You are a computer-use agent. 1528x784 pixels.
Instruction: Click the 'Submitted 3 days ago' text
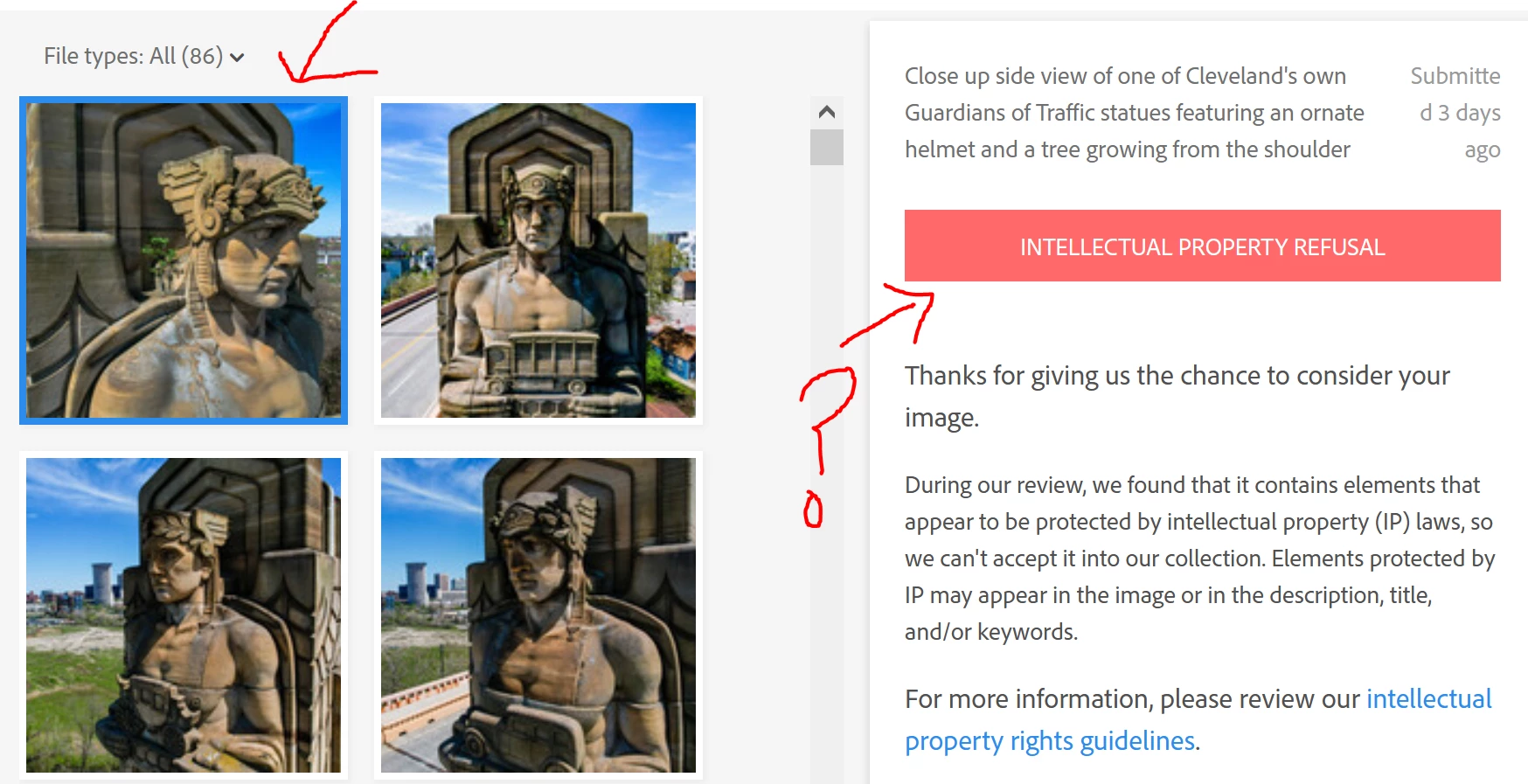coord(1455,113)
